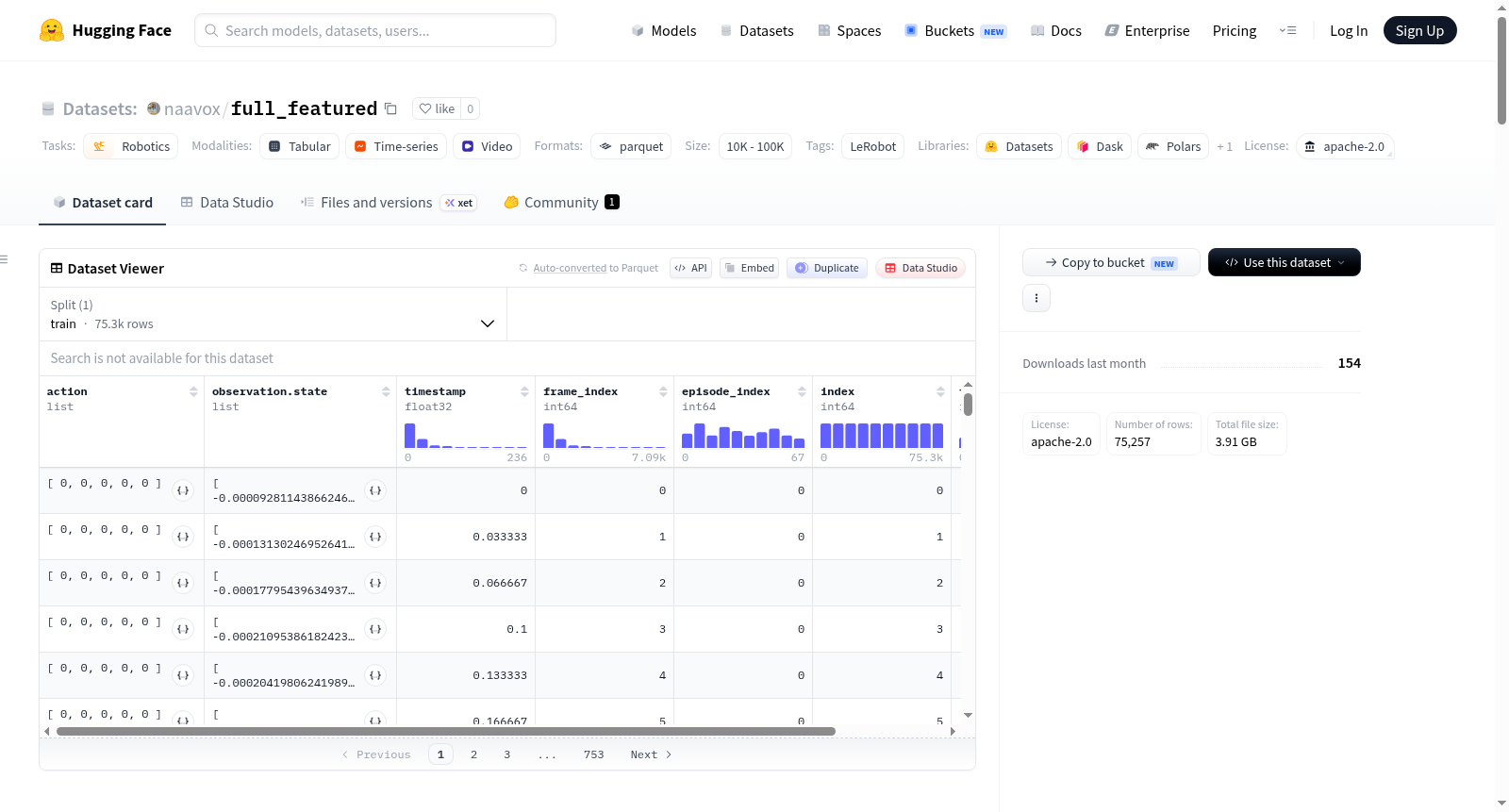Open Enterprise in the top navigation

[1148, 30]
